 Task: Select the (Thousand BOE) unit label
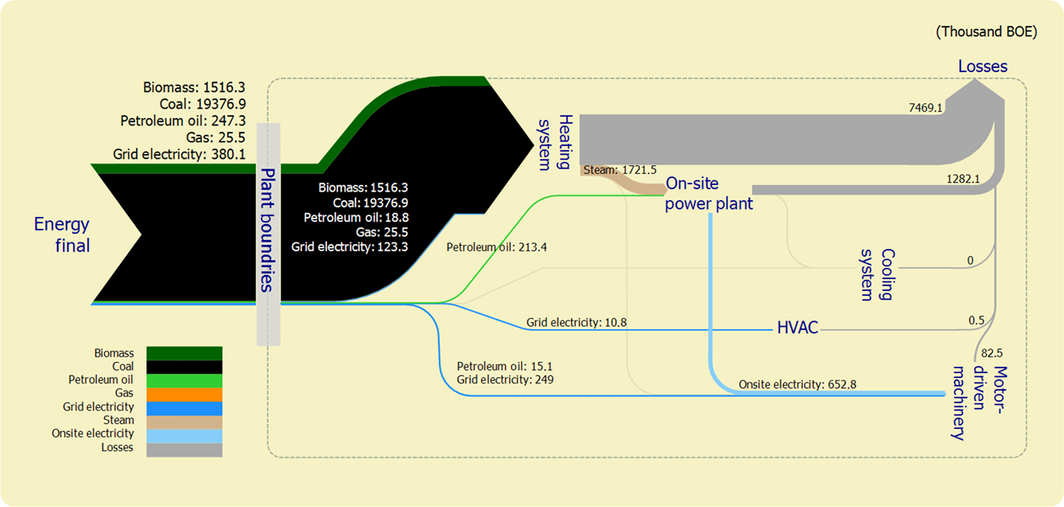click(x=985, y=31)
